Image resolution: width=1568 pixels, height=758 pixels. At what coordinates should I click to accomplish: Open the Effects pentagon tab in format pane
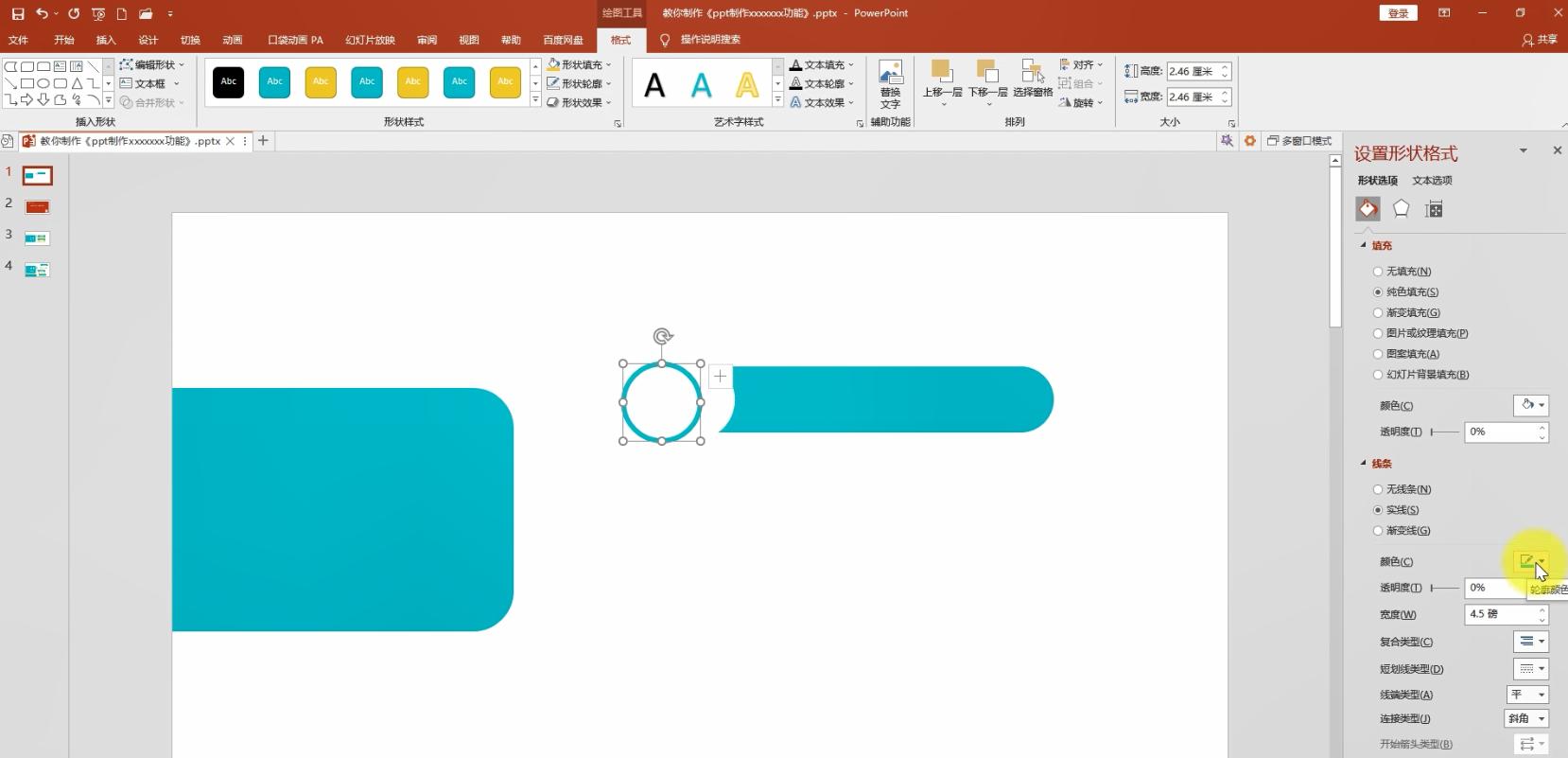[x=1401, y=209]
